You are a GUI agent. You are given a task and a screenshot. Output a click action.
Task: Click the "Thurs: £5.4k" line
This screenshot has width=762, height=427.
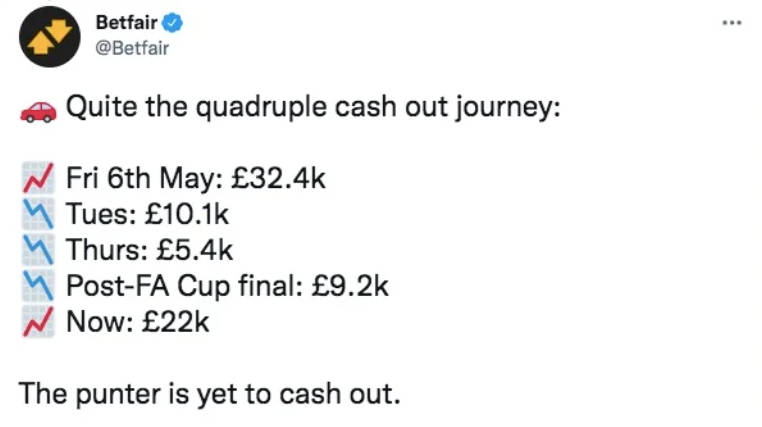[x=150, y=251]
